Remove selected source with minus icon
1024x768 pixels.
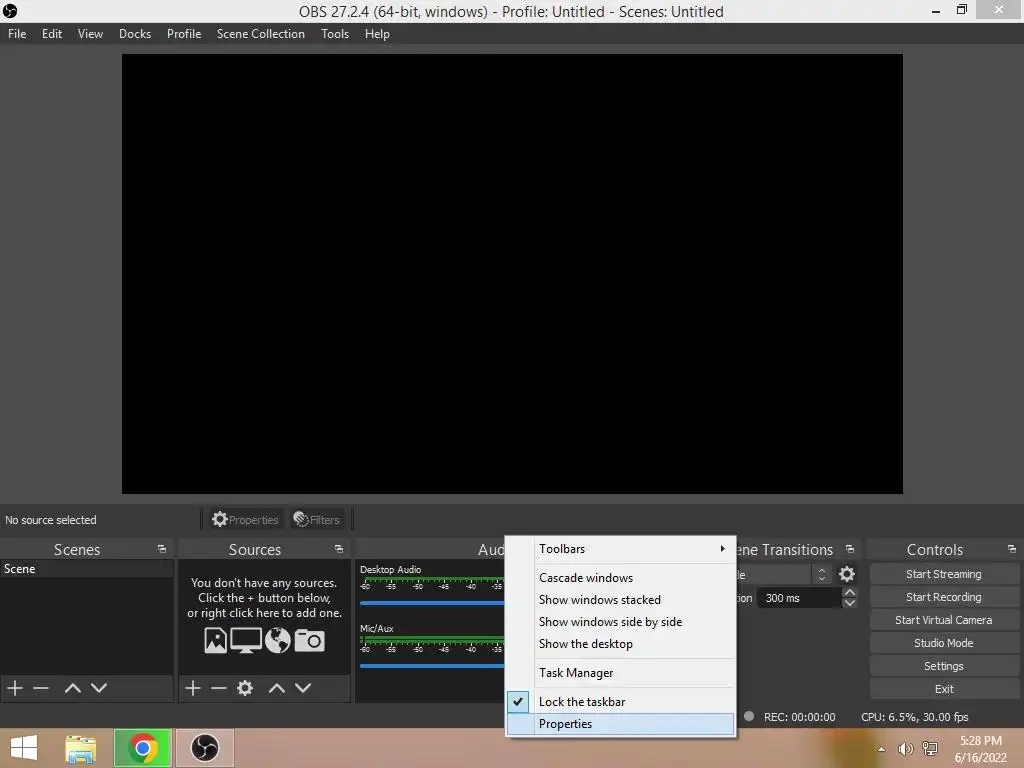pos(219,688)
